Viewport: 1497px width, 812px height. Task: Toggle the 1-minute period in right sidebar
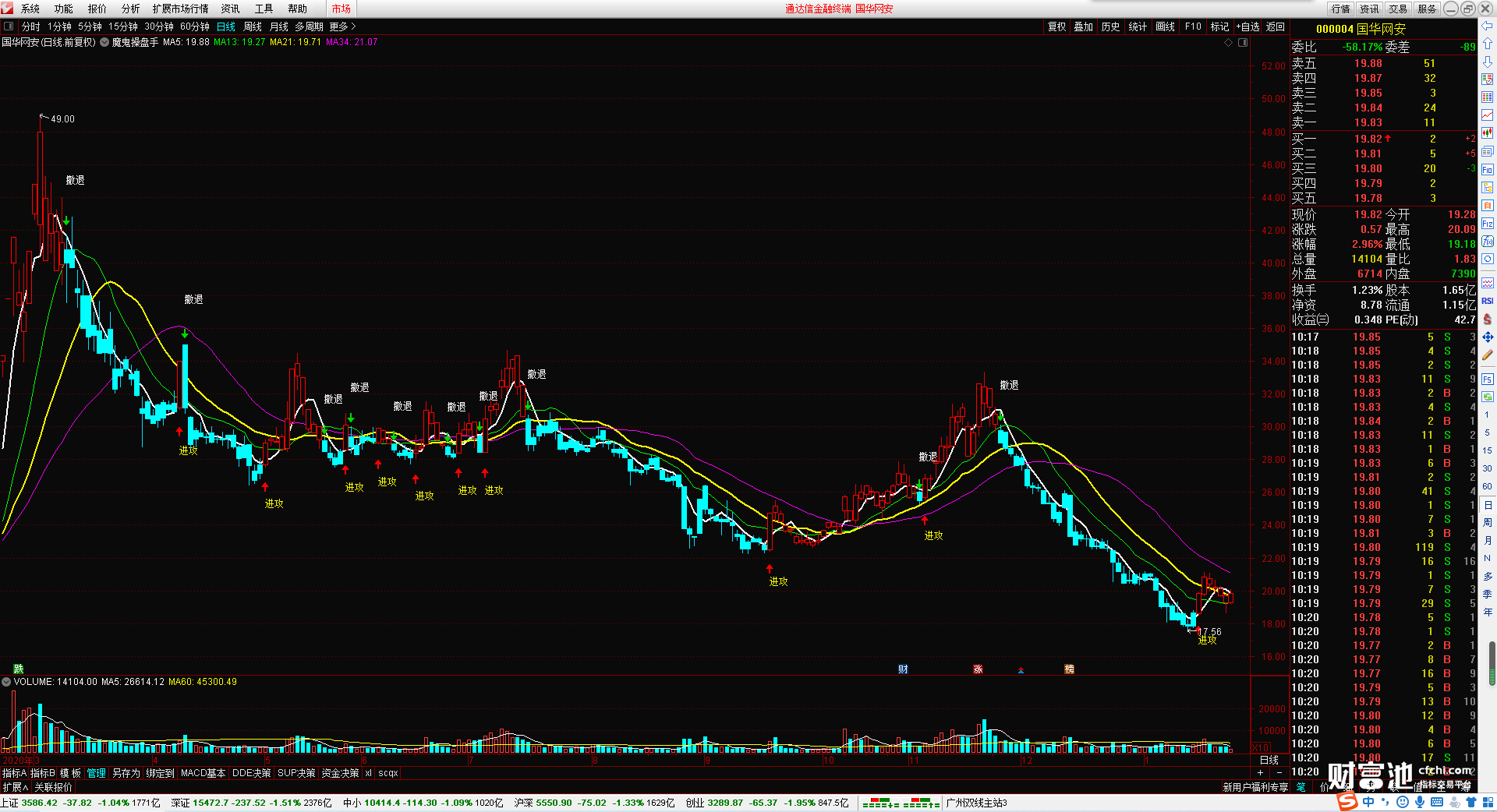pyautogui.click(x=1487, y=415)
